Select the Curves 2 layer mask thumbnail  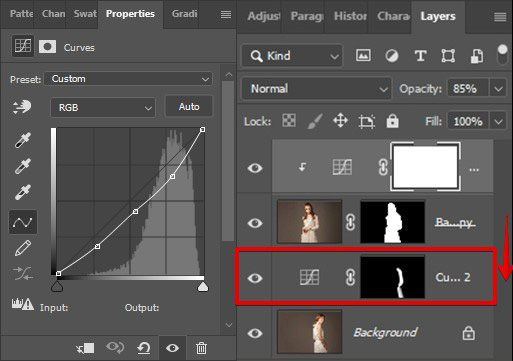393,277
